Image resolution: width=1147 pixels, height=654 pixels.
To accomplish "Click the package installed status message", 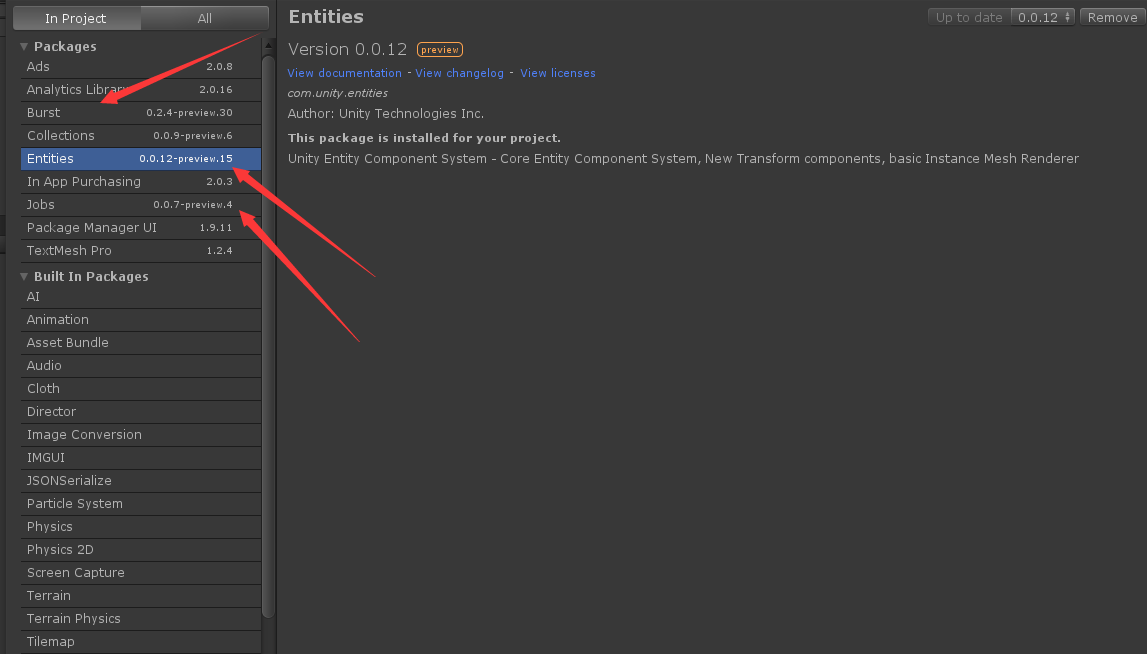I will tap(424, 138).
